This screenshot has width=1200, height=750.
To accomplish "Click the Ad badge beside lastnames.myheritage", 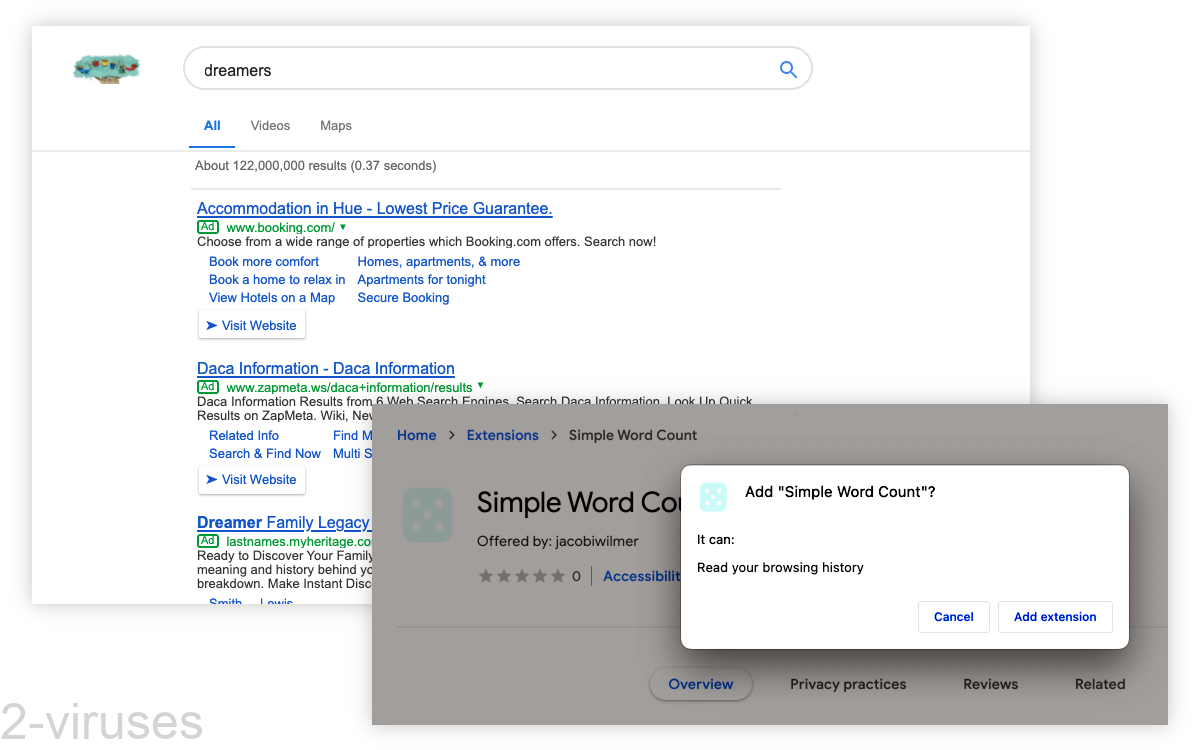I will (207, 540).
